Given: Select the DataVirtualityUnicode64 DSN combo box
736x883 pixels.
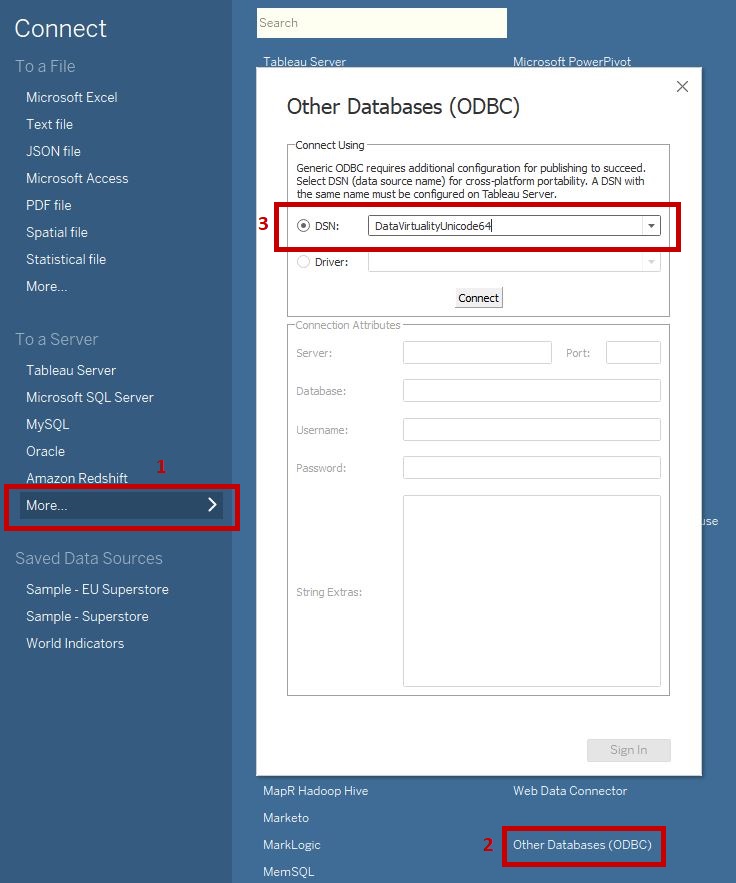Looking at the screenshot, I should tap(505, 226).
